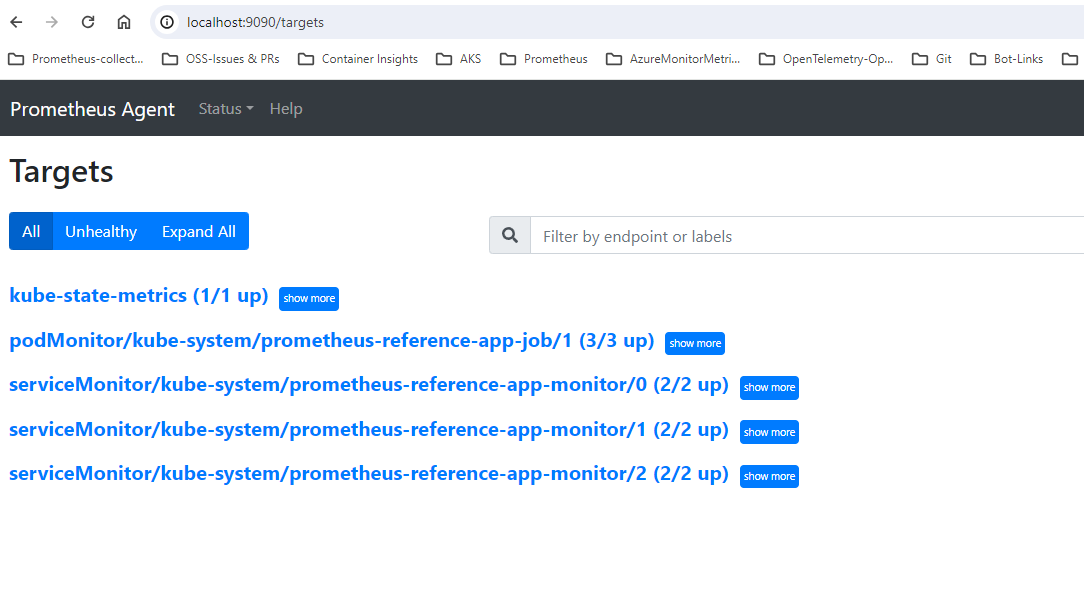This screenshot has height=590, width=1084.
Task: Reload the targets page
Action: 88,22
